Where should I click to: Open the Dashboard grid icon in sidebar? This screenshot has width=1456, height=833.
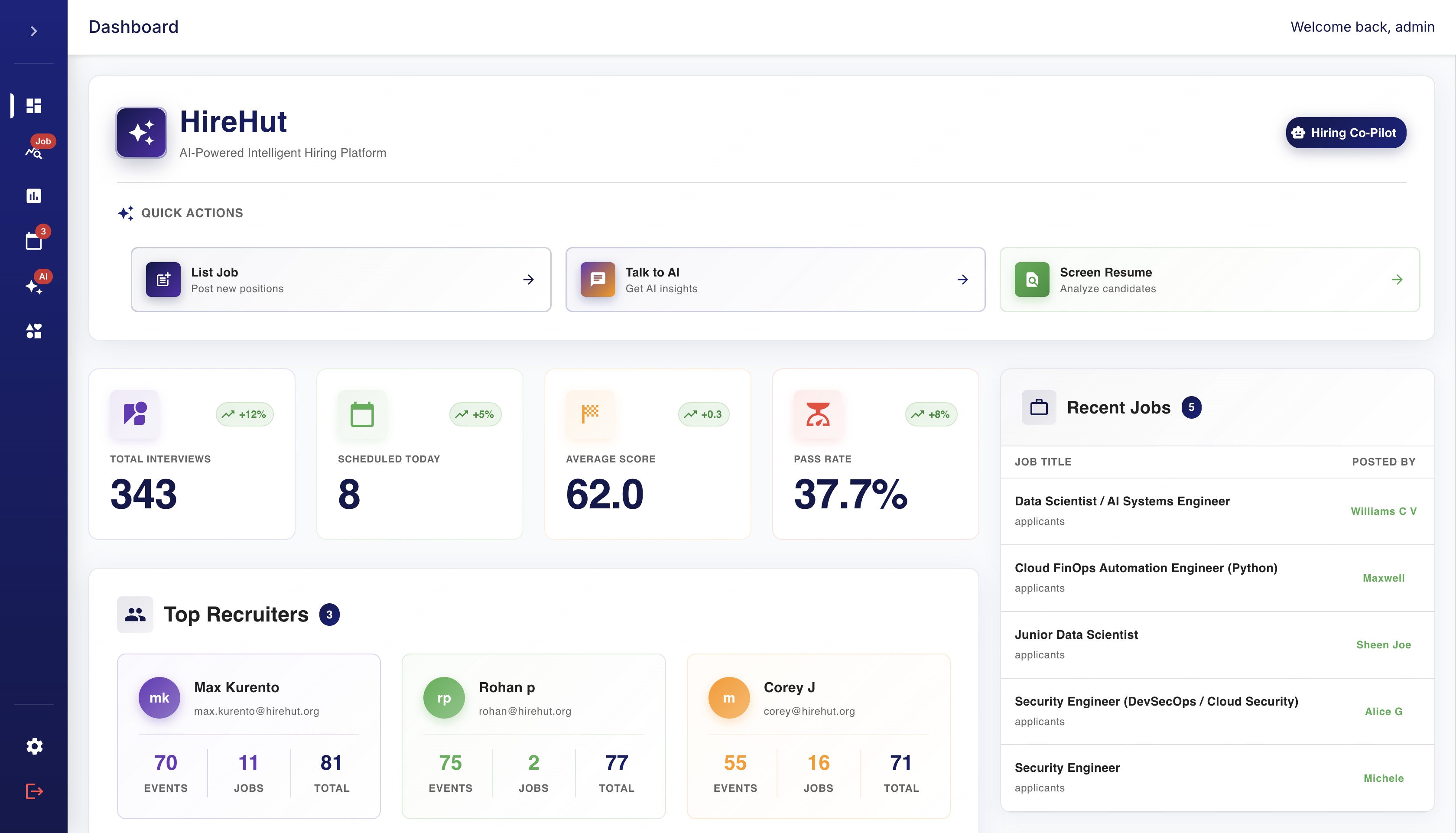[x=34, y=106]
